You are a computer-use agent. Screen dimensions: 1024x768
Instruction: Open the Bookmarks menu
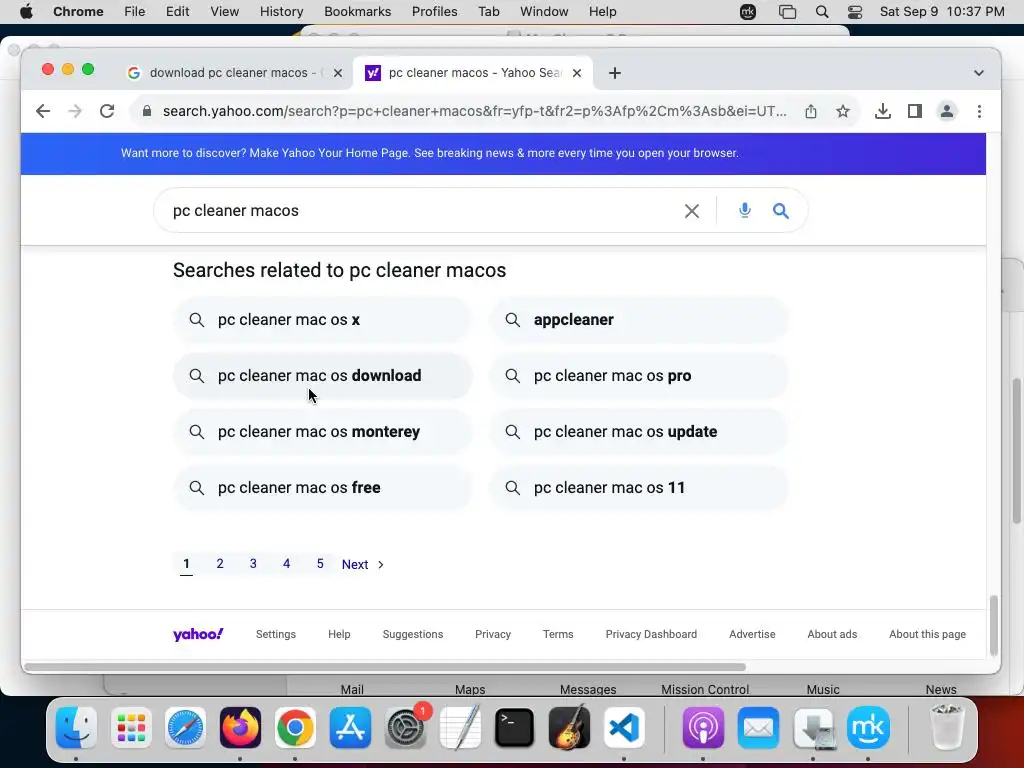click(357, 12)
